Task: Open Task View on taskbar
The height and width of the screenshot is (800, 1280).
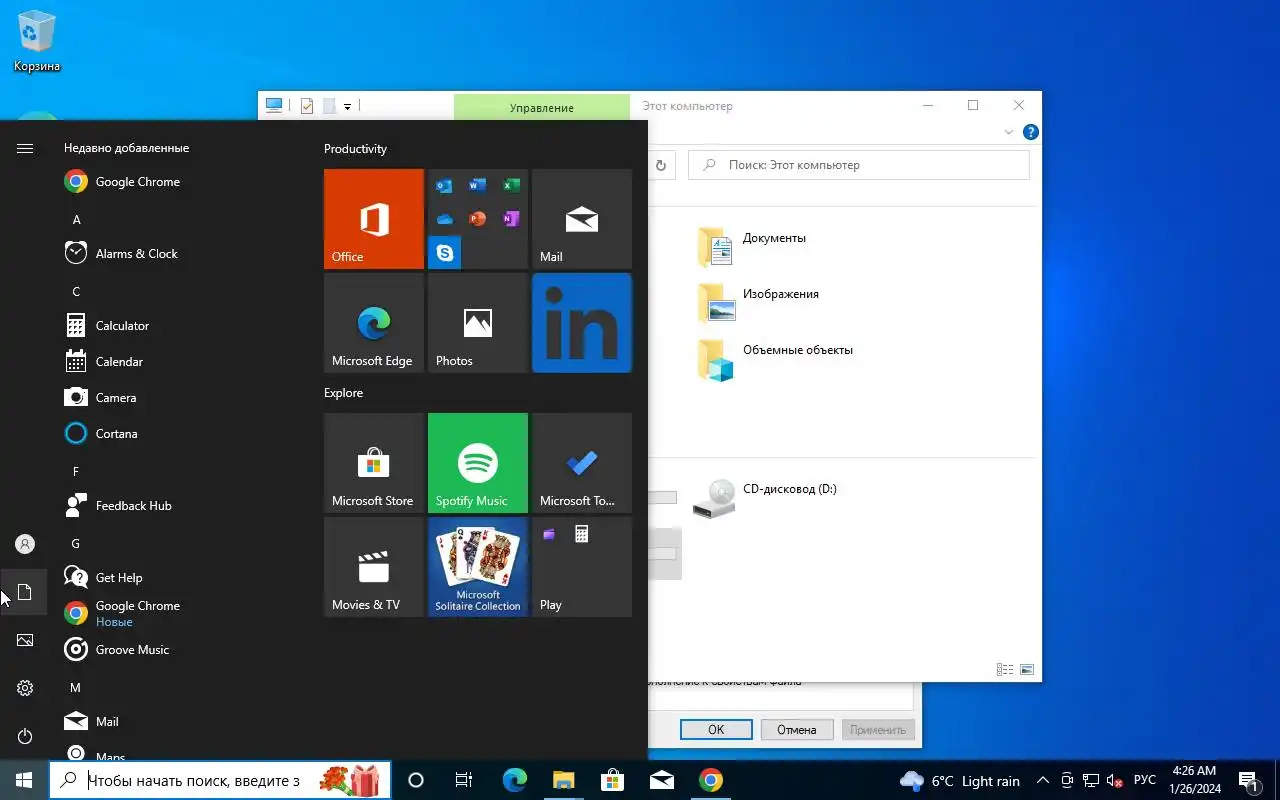Action: pyautogui.click(x=464, y=780)
